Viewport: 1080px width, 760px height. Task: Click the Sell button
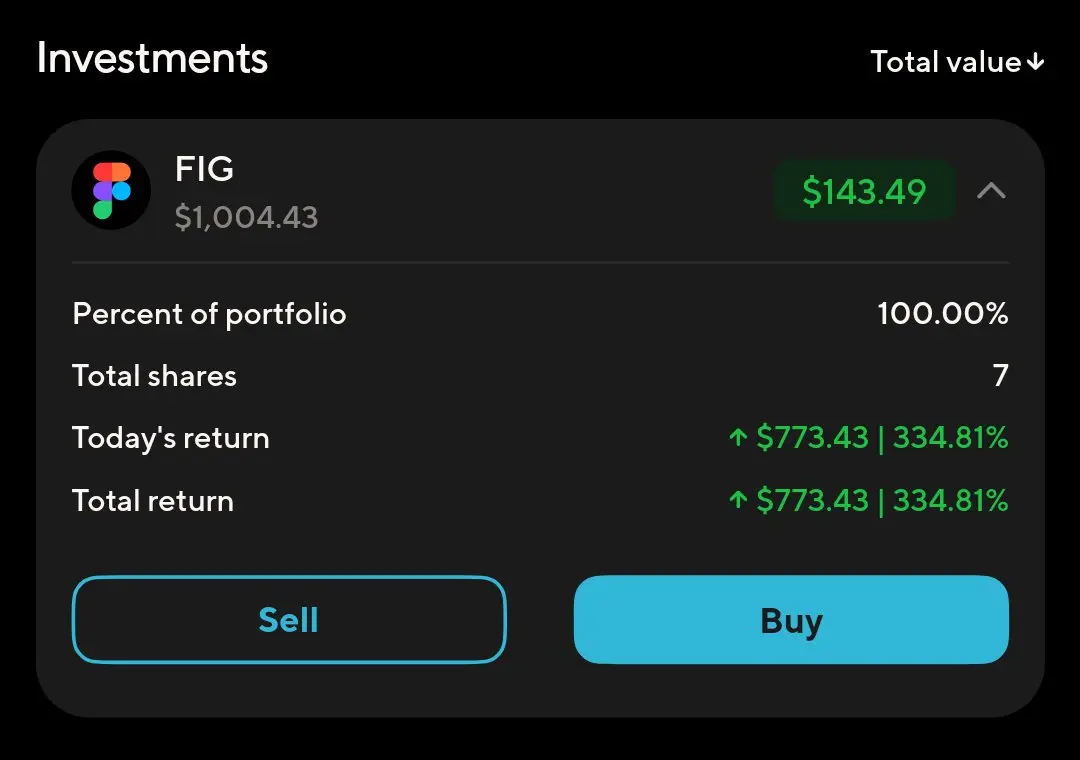289,619
